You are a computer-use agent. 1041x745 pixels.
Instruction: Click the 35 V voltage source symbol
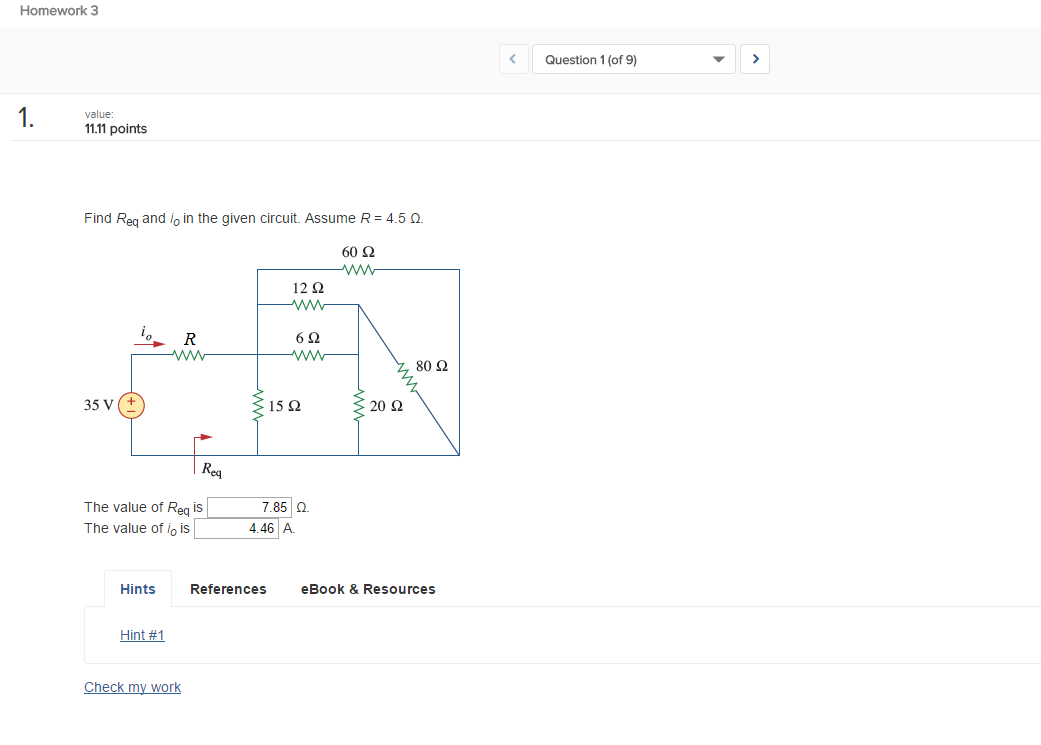click(x=131, y=404)
